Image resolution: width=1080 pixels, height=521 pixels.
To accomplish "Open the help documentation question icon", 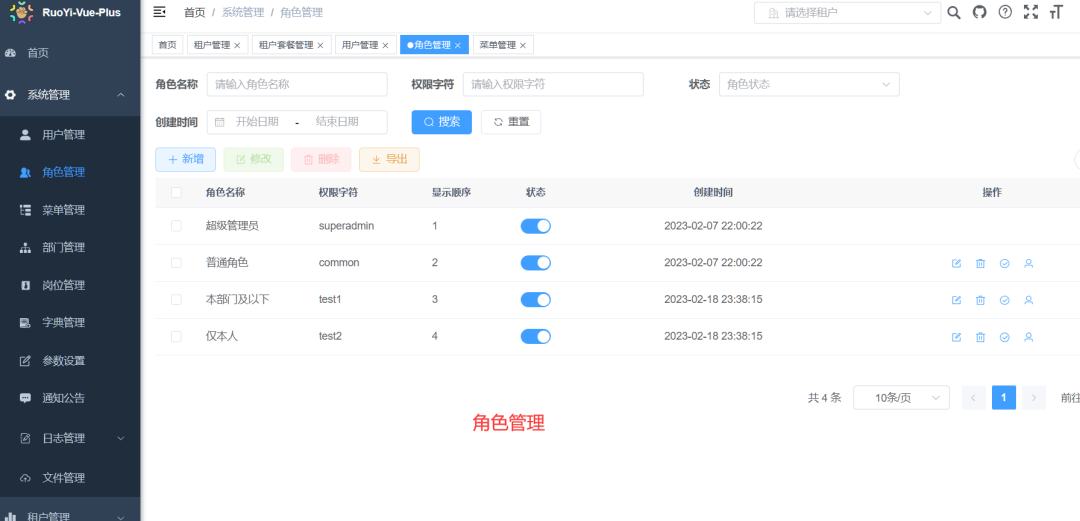I will point(1005,12).
